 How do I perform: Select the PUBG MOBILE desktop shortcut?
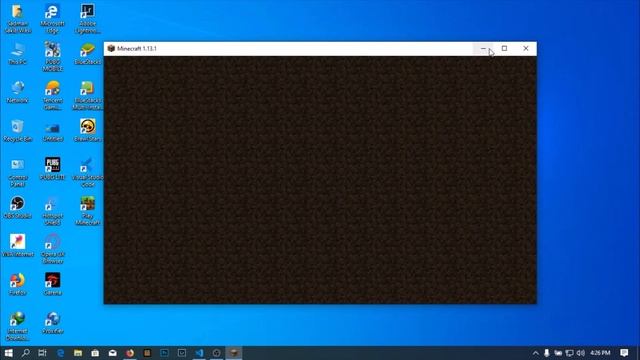click(52, 56)
